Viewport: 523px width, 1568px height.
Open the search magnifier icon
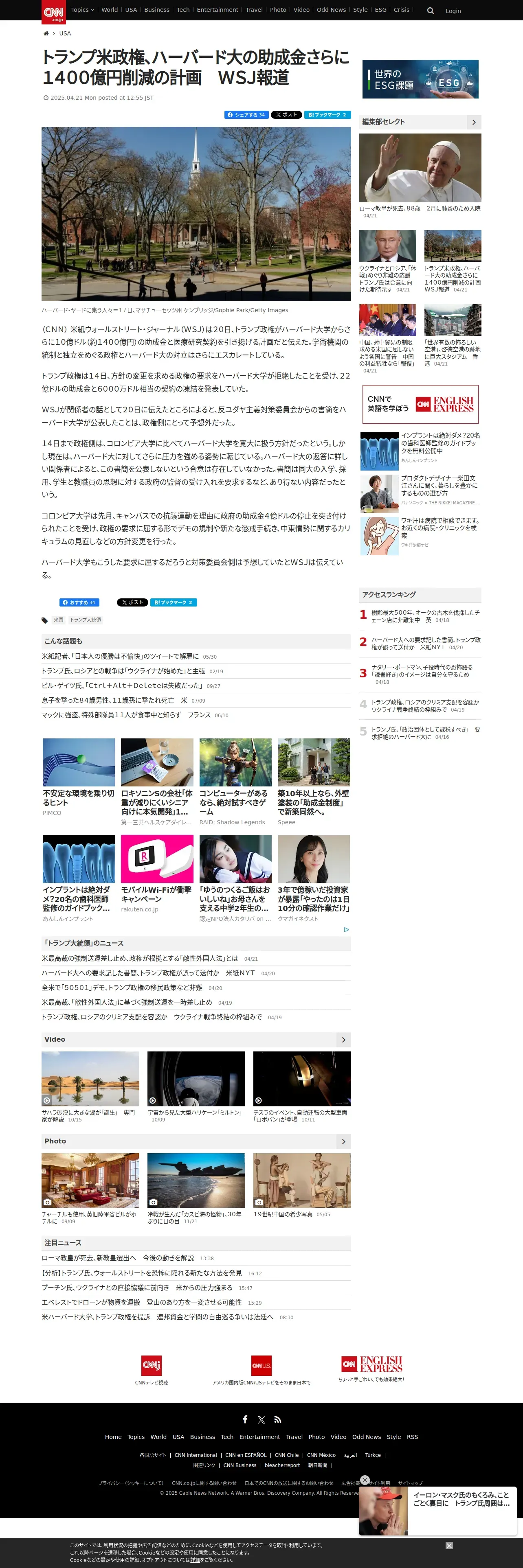point(431,11)
